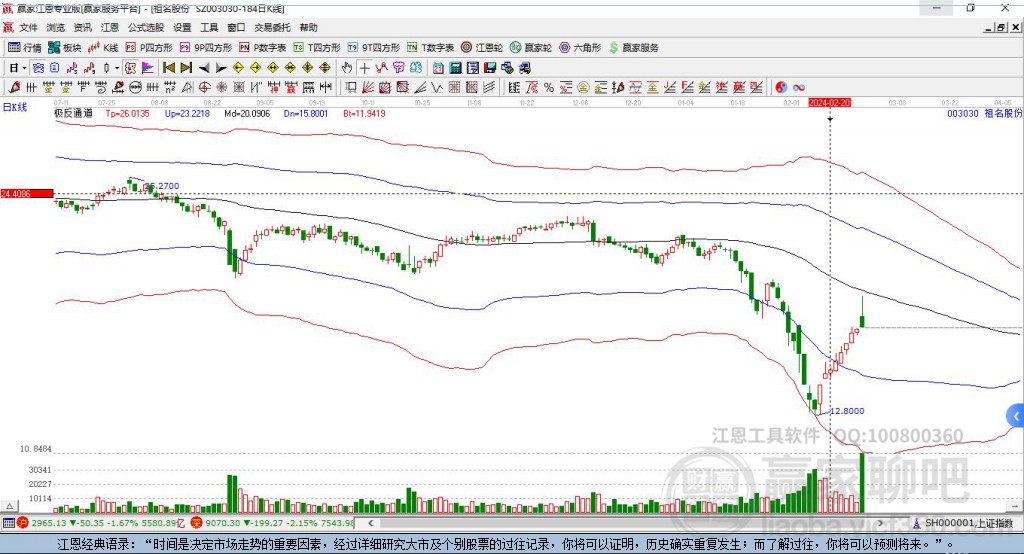Screen dimensions: 1024x554
Task: Open the 江恩轮 Gann wheel tool
Action: [x=482, y=48]
